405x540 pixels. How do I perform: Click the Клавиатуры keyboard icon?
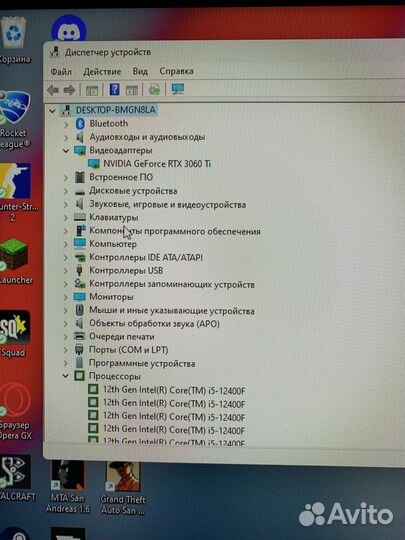coord(80,217)
